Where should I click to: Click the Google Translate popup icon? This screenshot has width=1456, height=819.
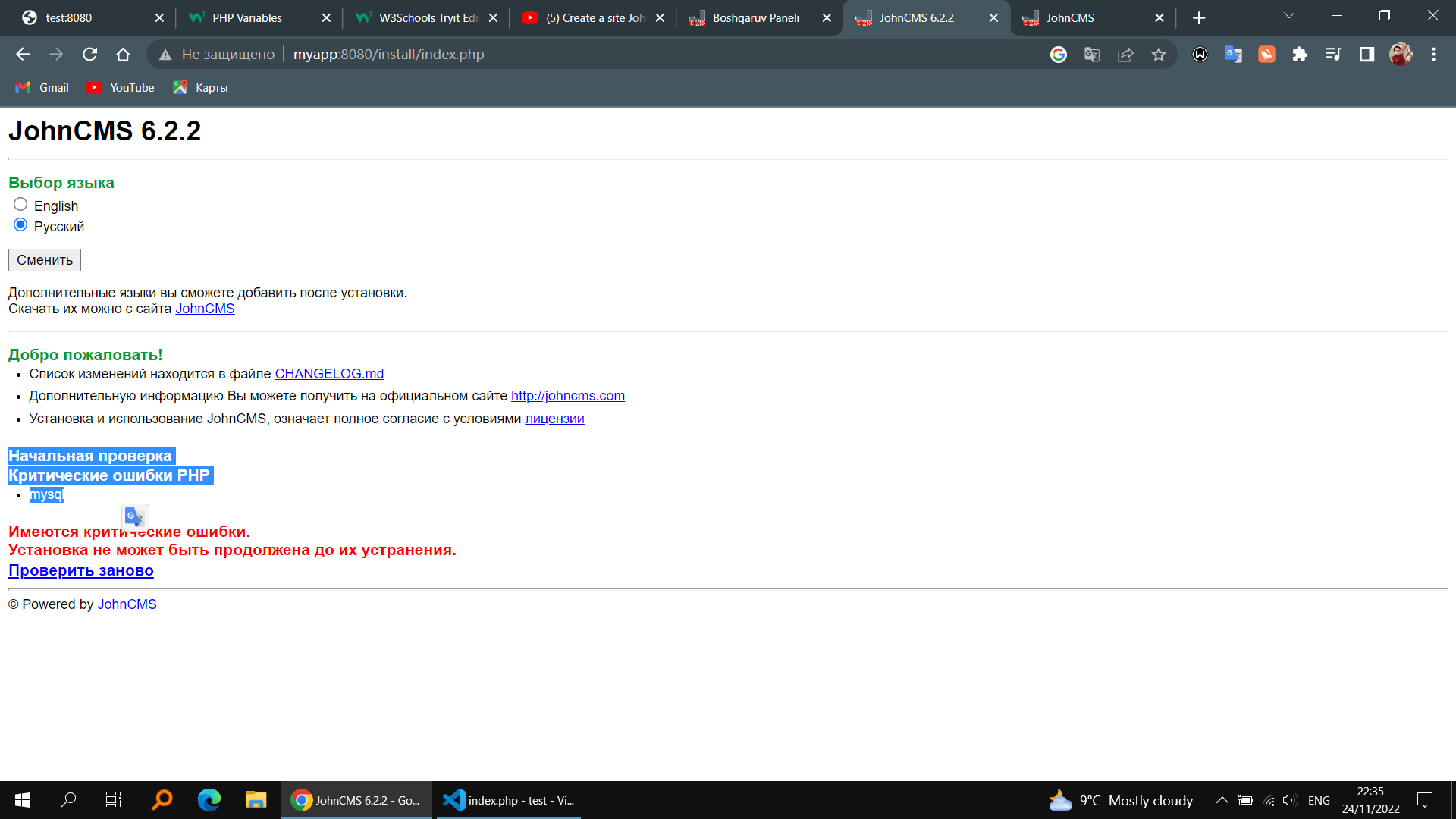pos(135,517)
